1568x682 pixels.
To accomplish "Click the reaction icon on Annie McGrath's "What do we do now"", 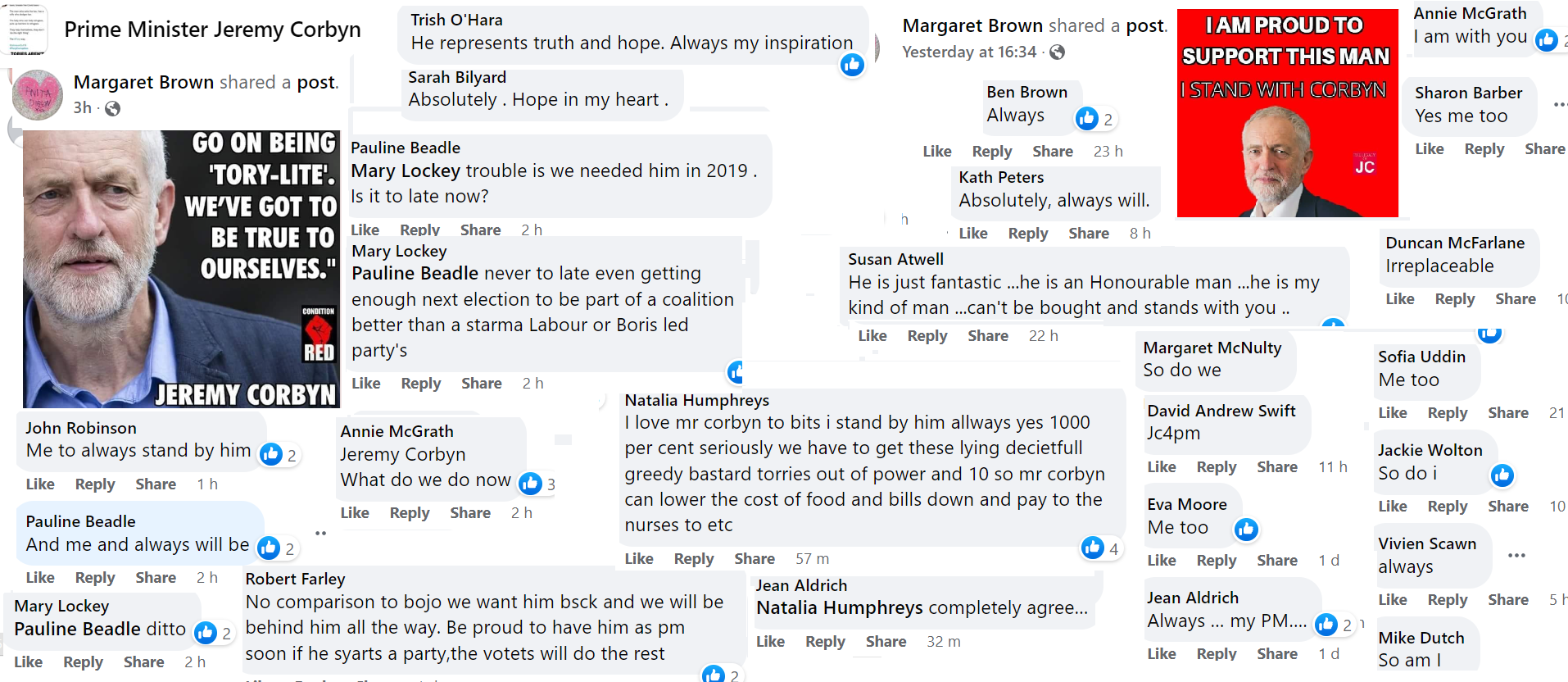I will (530, 484).
